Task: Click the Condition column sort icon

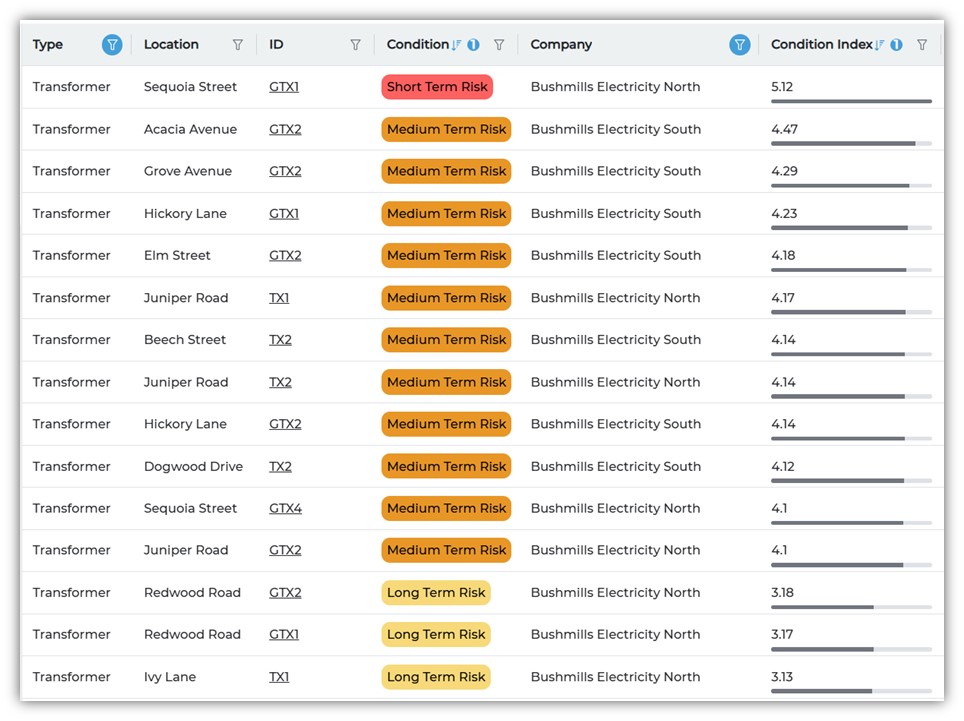Action: coord(457,45)
